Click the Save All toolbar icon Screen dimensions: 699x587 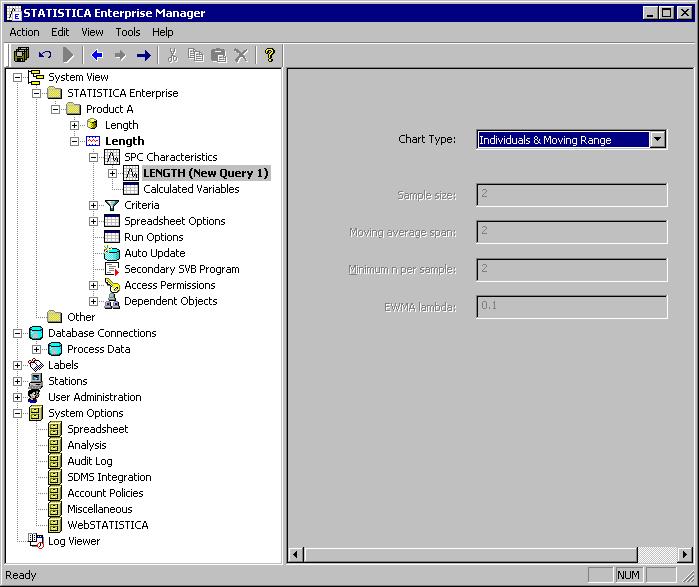[21, 55]
